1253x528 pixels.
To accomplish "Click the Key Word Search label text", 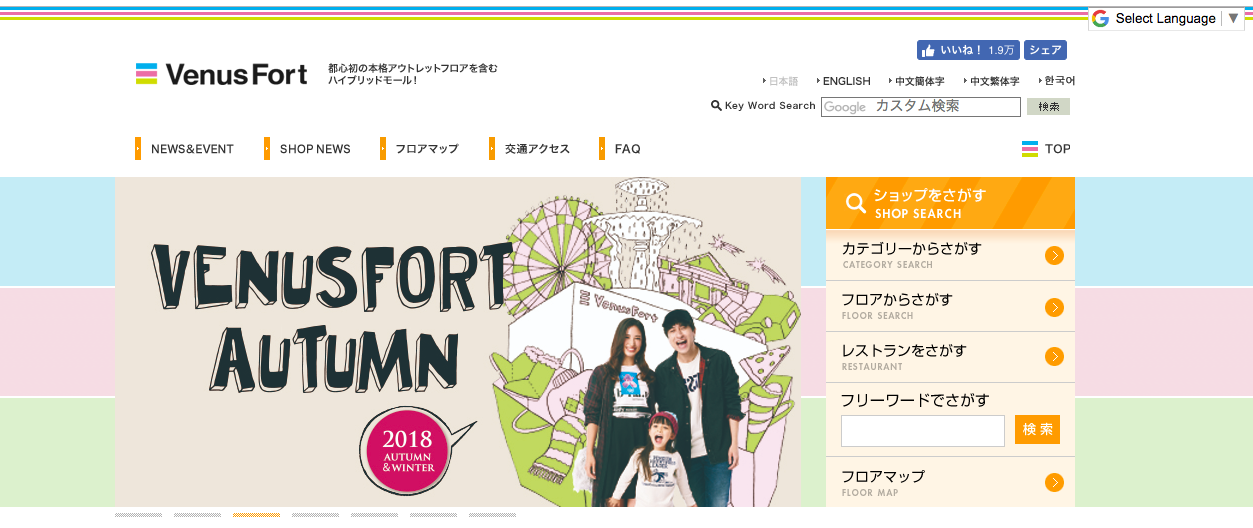I will coord(770,106).
